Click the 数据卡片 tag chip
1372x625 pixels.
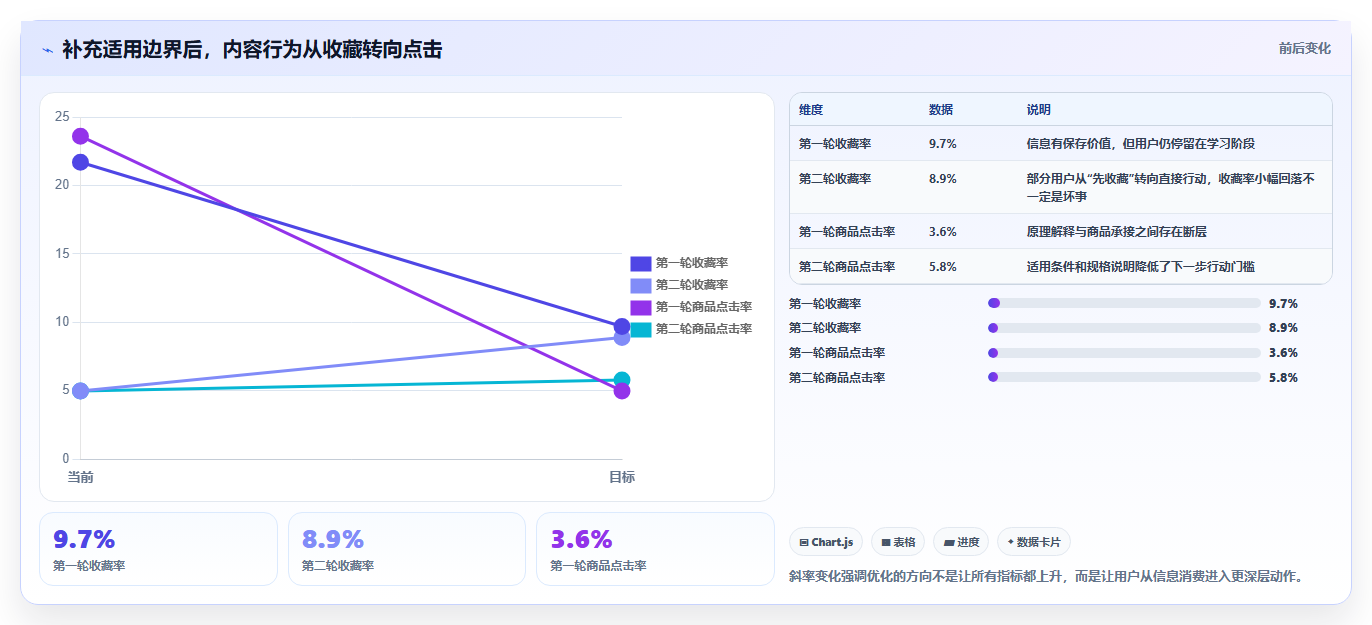1034,542
